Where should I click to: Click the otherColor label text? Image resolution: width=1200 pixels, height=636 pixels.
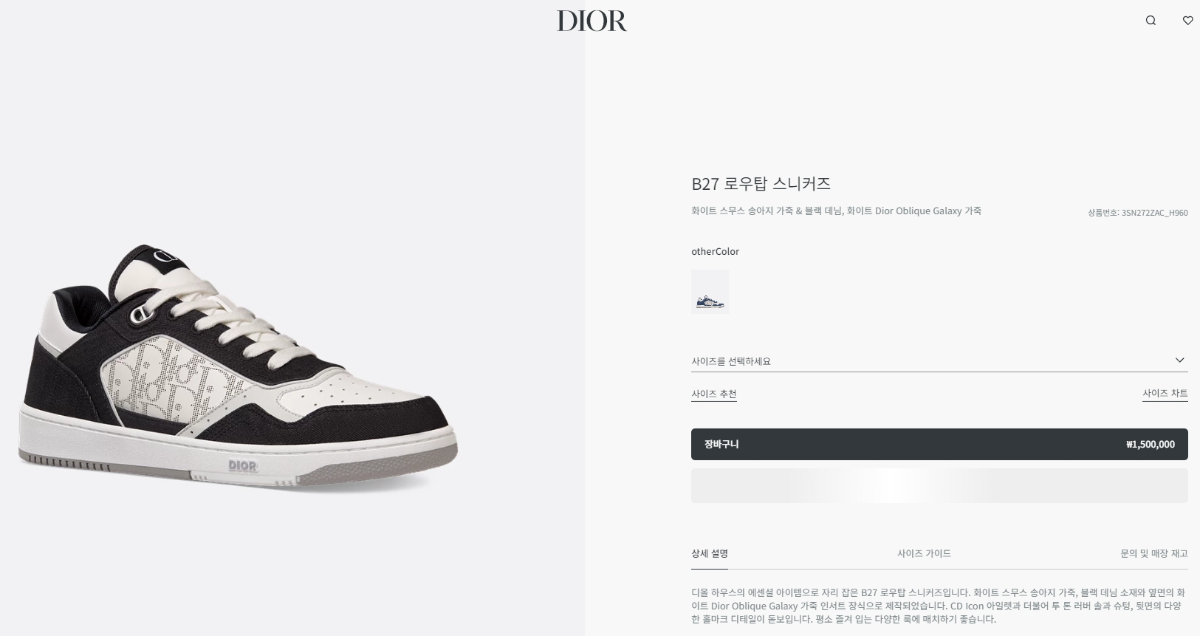pyautogui.click(x=715, y=252)
